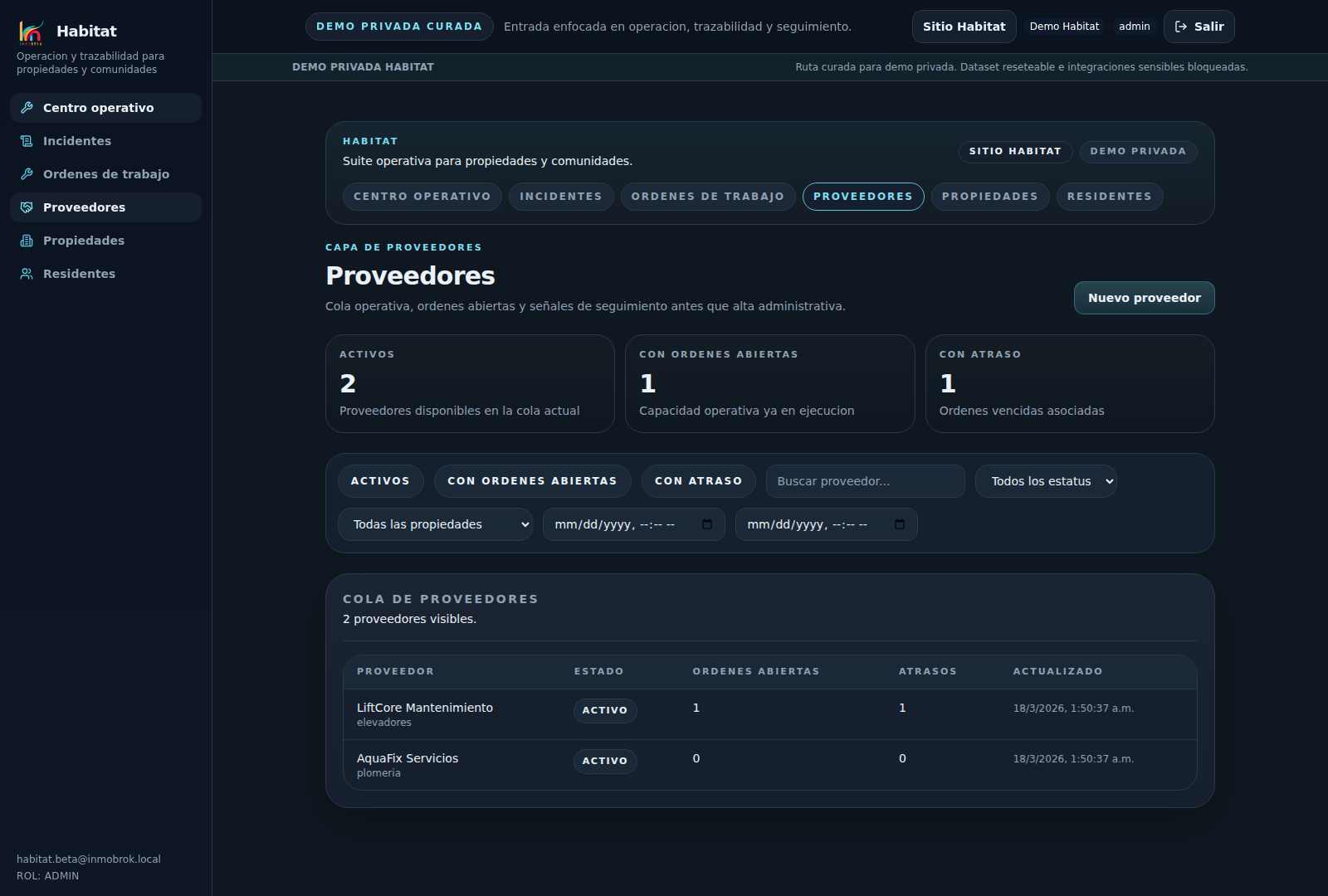Image resolution: width=1328 pixels, height=896 pixels.
Task: Click the Habitat logo icon
Action: tap(31, 30)
